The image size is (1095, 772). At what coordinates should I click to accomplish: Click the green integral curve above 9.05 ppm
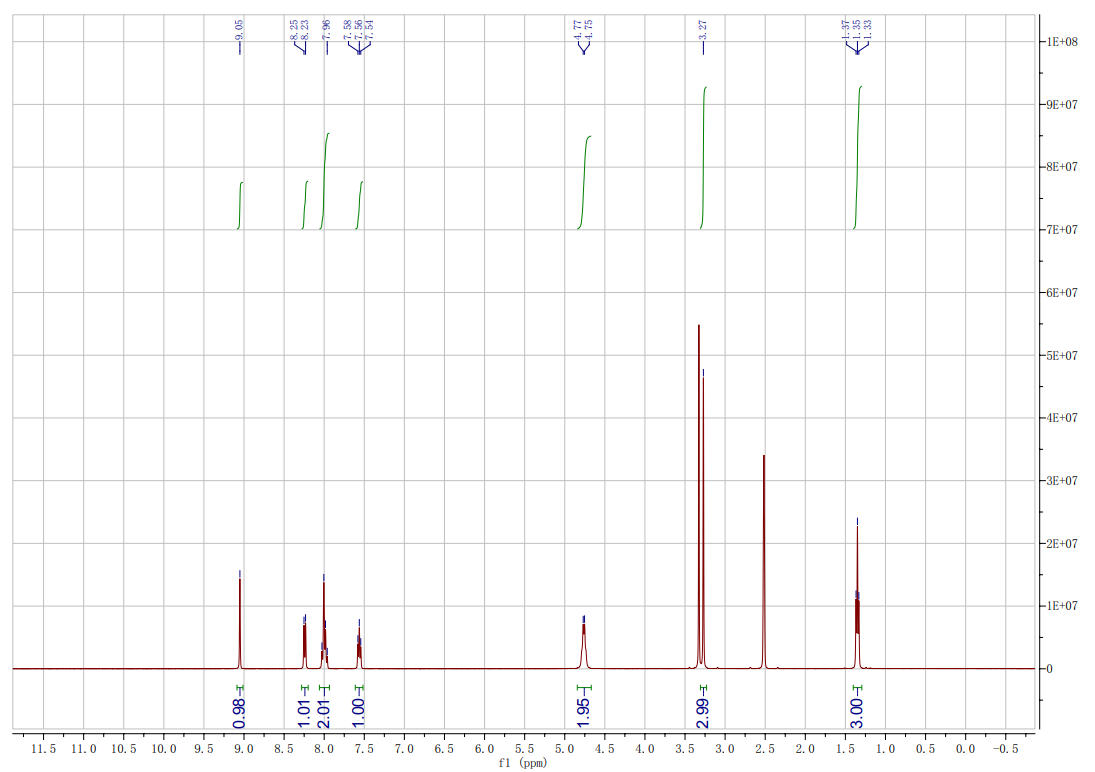240,205
